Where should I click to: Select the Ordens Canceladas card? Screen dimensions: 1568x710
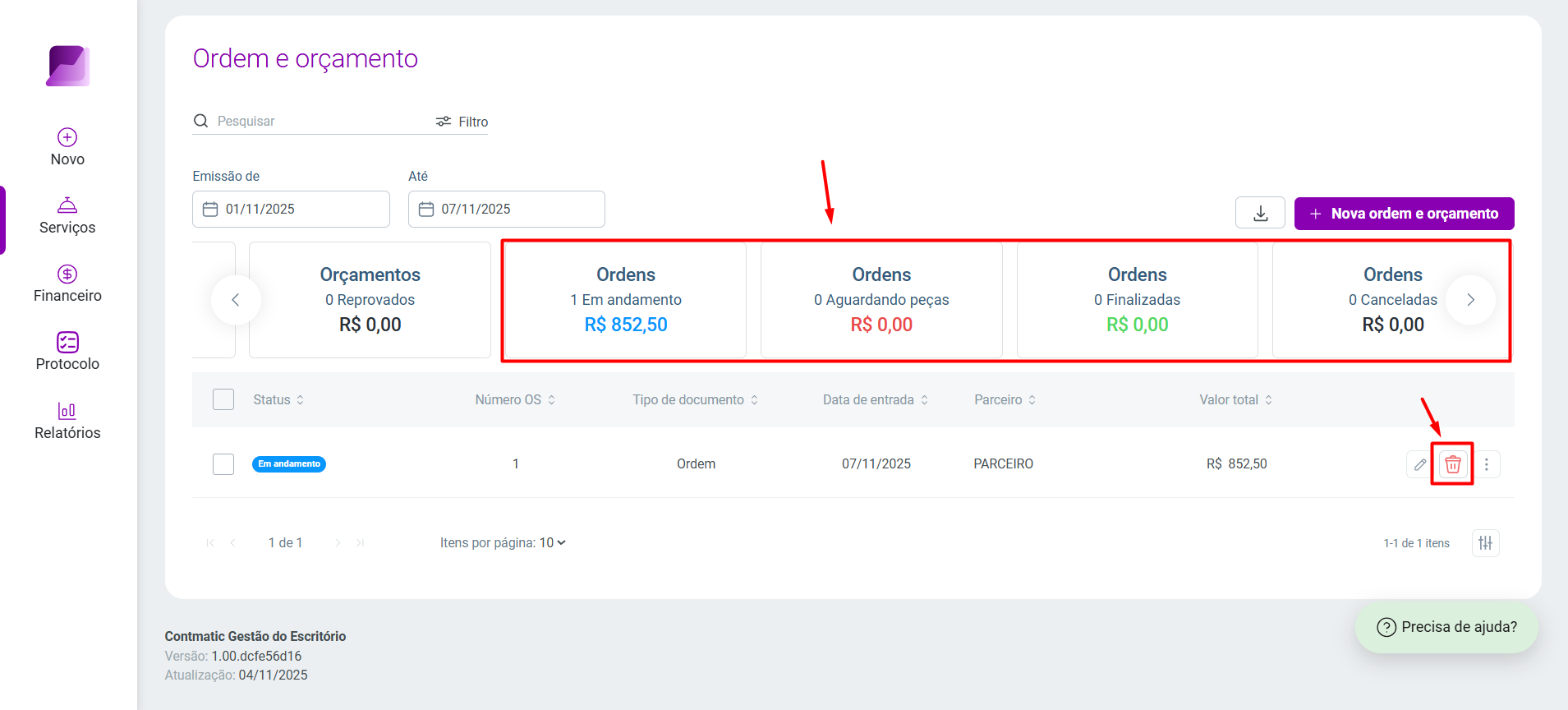pyautogui.click(x=1393, y=300)
